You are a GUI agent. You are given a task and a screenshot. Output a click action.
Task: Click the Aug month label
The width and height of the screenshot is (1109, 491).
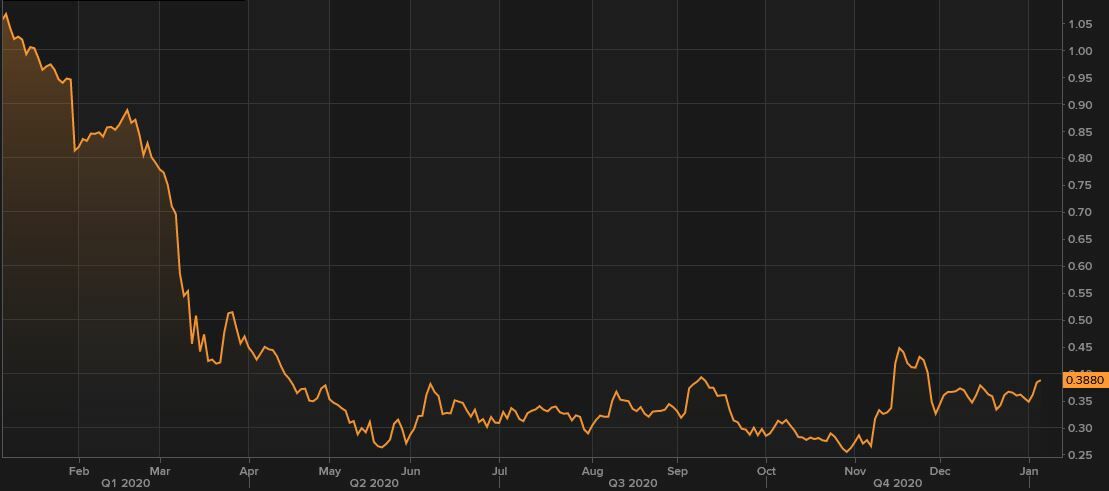[593, 470]
